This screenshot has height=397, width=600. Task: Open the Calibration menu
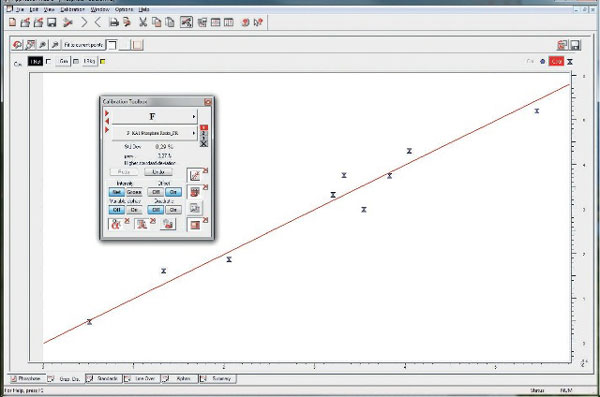[72, 9]
